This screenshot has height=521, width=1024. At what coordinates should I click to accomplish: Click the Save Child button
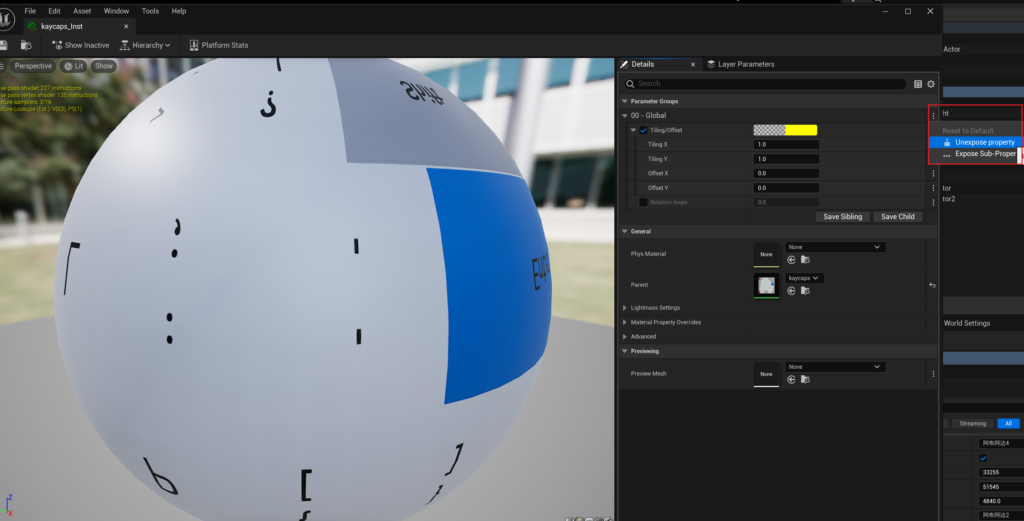point(897,216)
